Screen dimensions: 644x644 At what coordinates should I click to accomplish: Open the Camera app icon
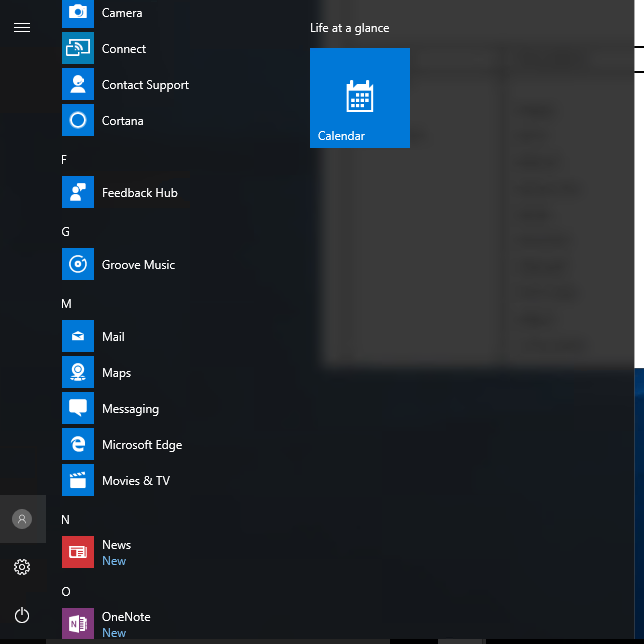tap(78, 13)
